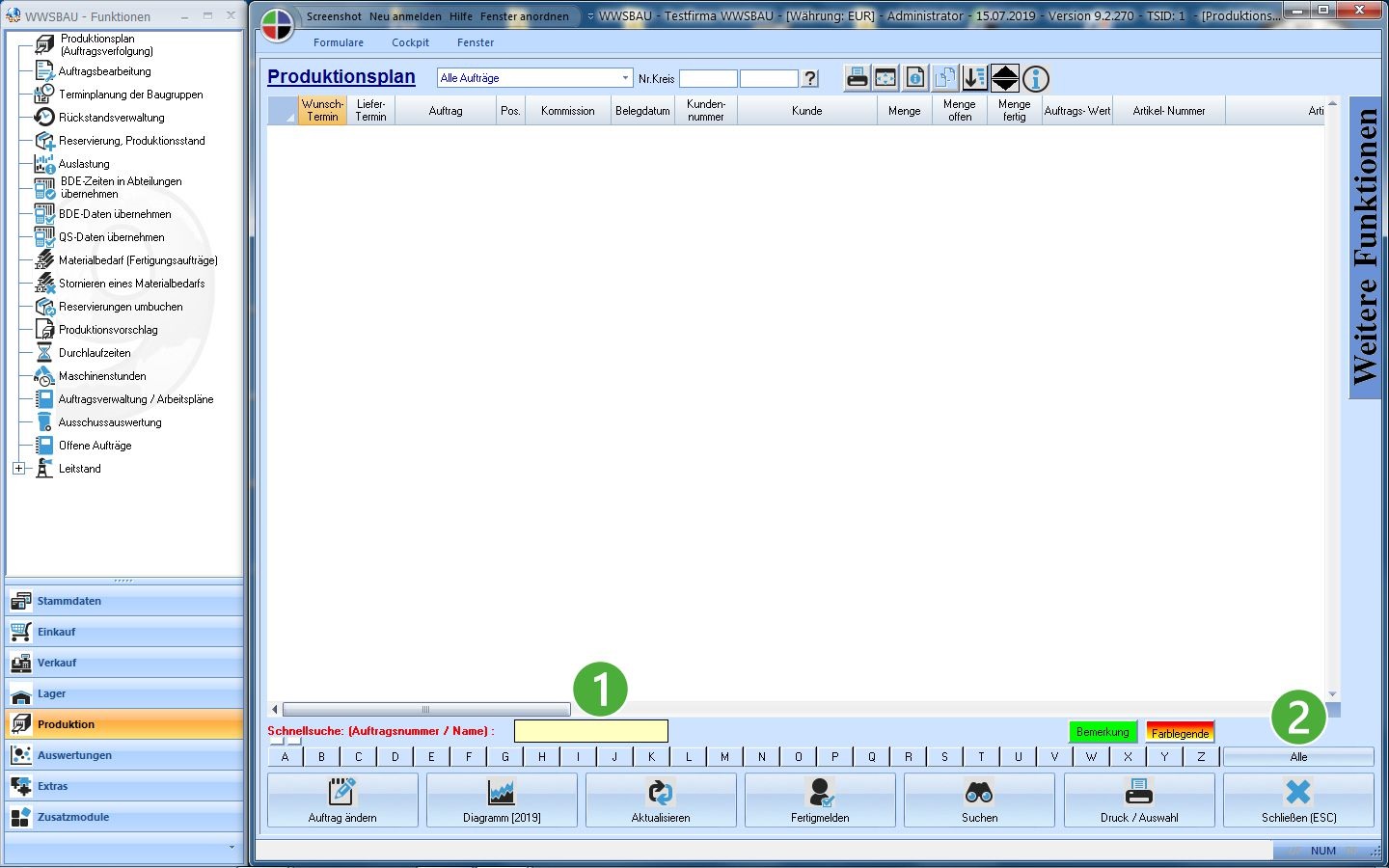Image resolution: width=1389 pixels, height=868 pixels.
Task: Click the colored Farblegende button
Action: click(1180, 732)
